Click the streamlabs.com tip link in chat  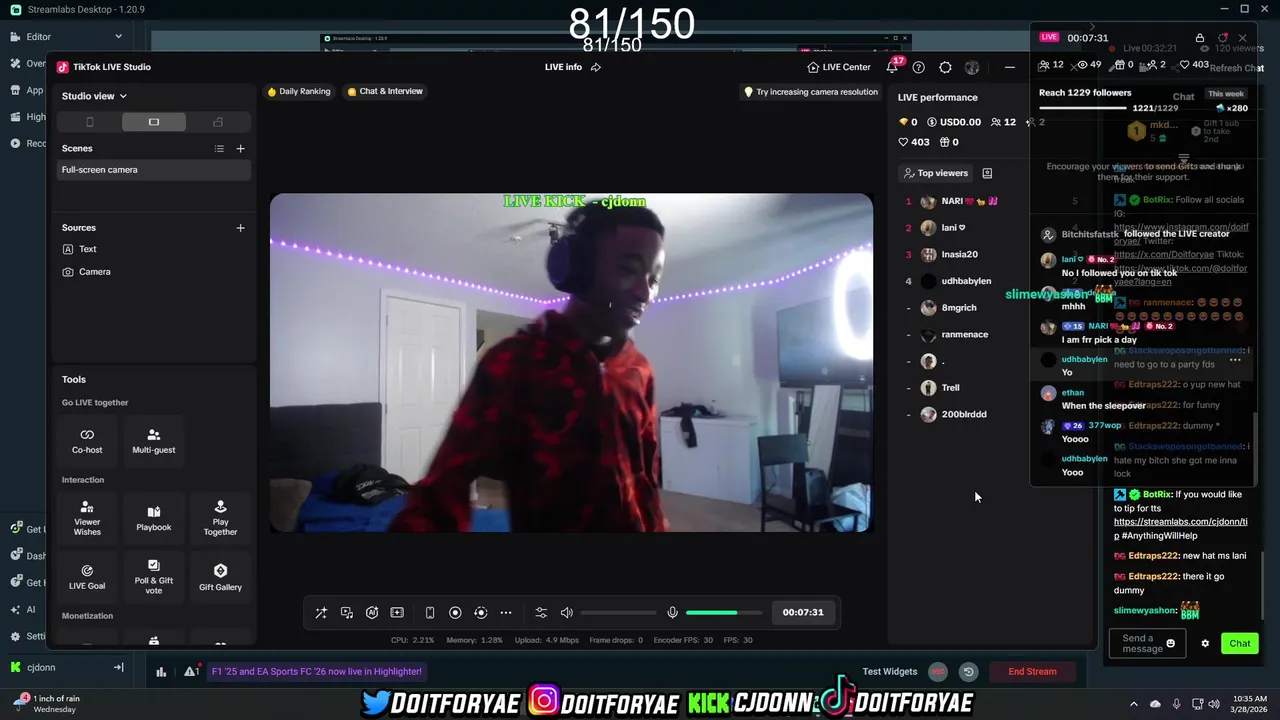[x=1180, y=528]
